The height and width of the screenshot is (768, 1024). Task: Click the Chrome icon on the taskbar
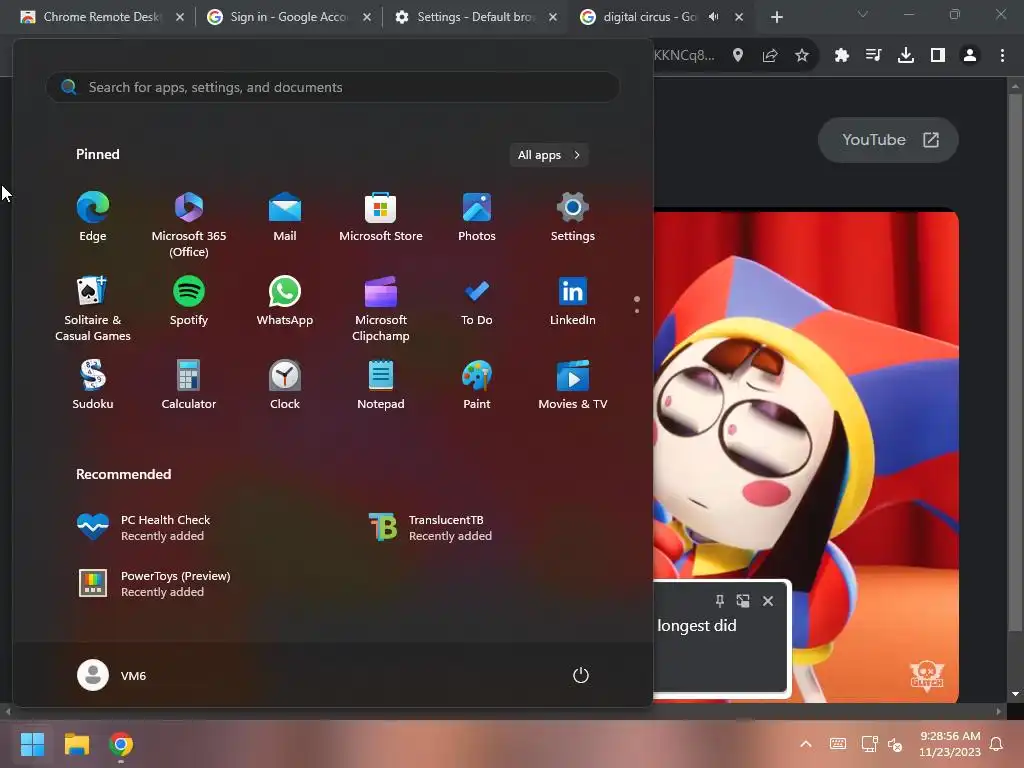[x=121, y=744]
